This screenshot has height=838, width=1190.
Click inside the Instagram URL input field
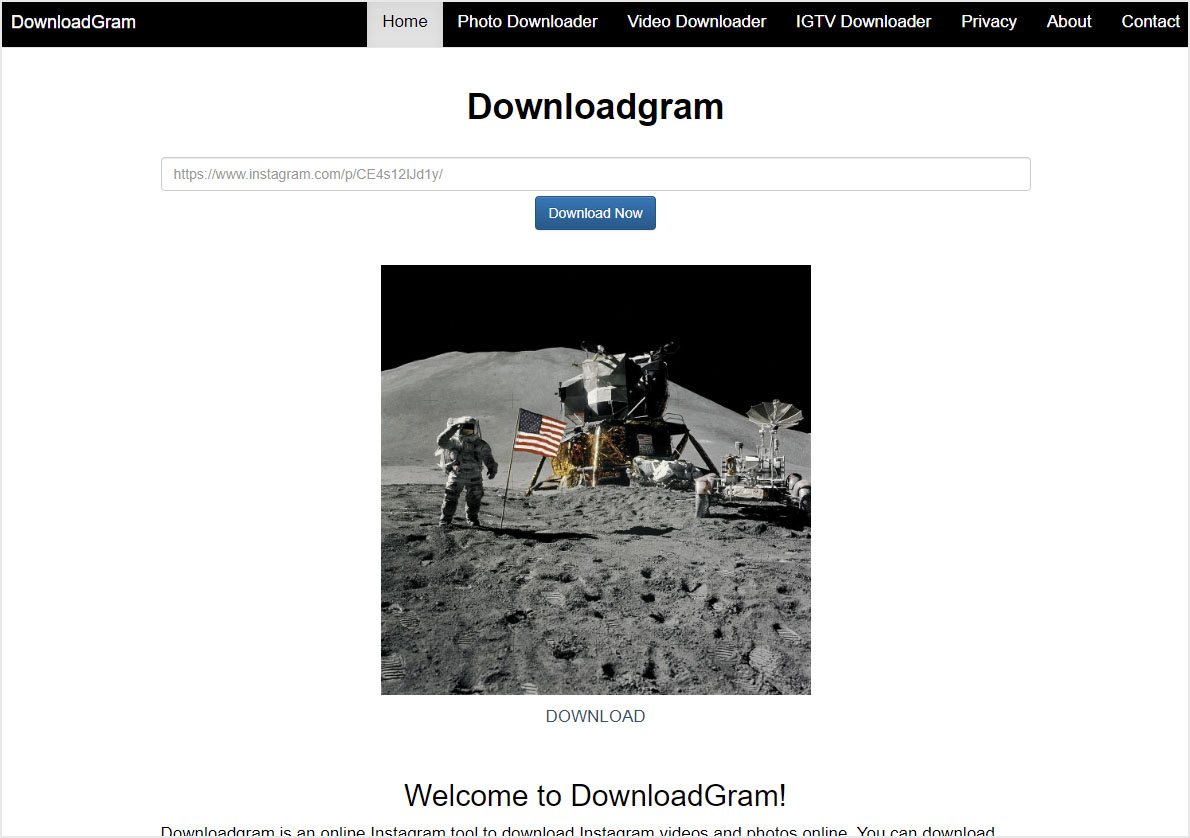(595, 173)
